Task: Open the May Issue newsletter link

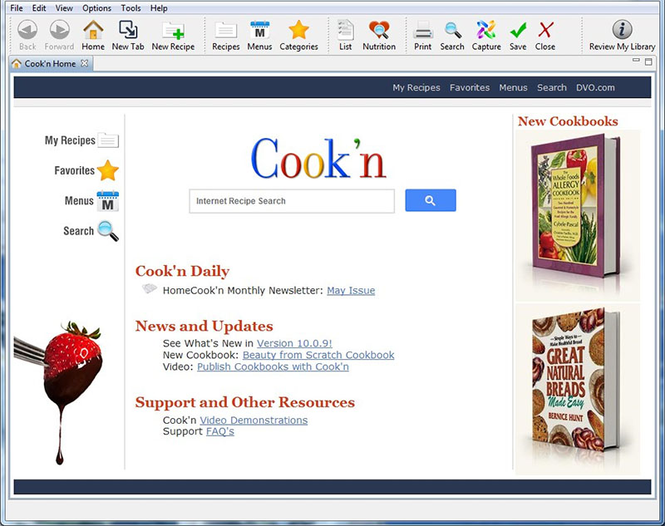Action: [351, 291]
